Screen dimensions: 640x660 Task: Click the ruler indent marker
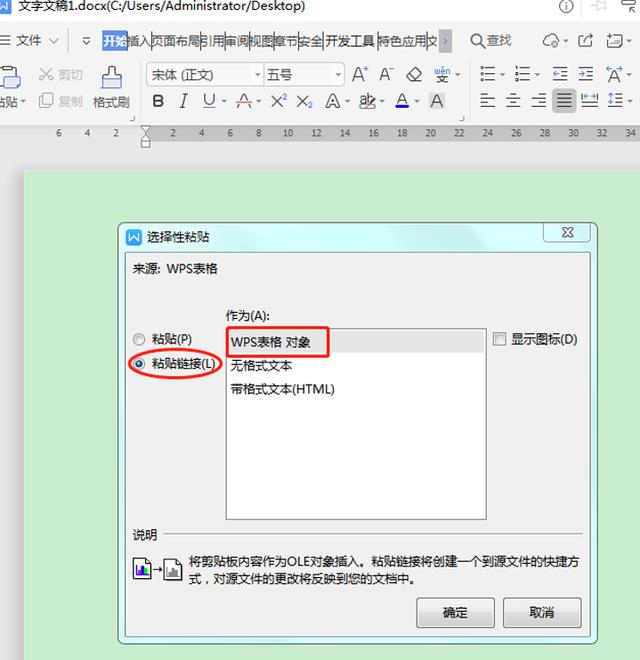145,136
